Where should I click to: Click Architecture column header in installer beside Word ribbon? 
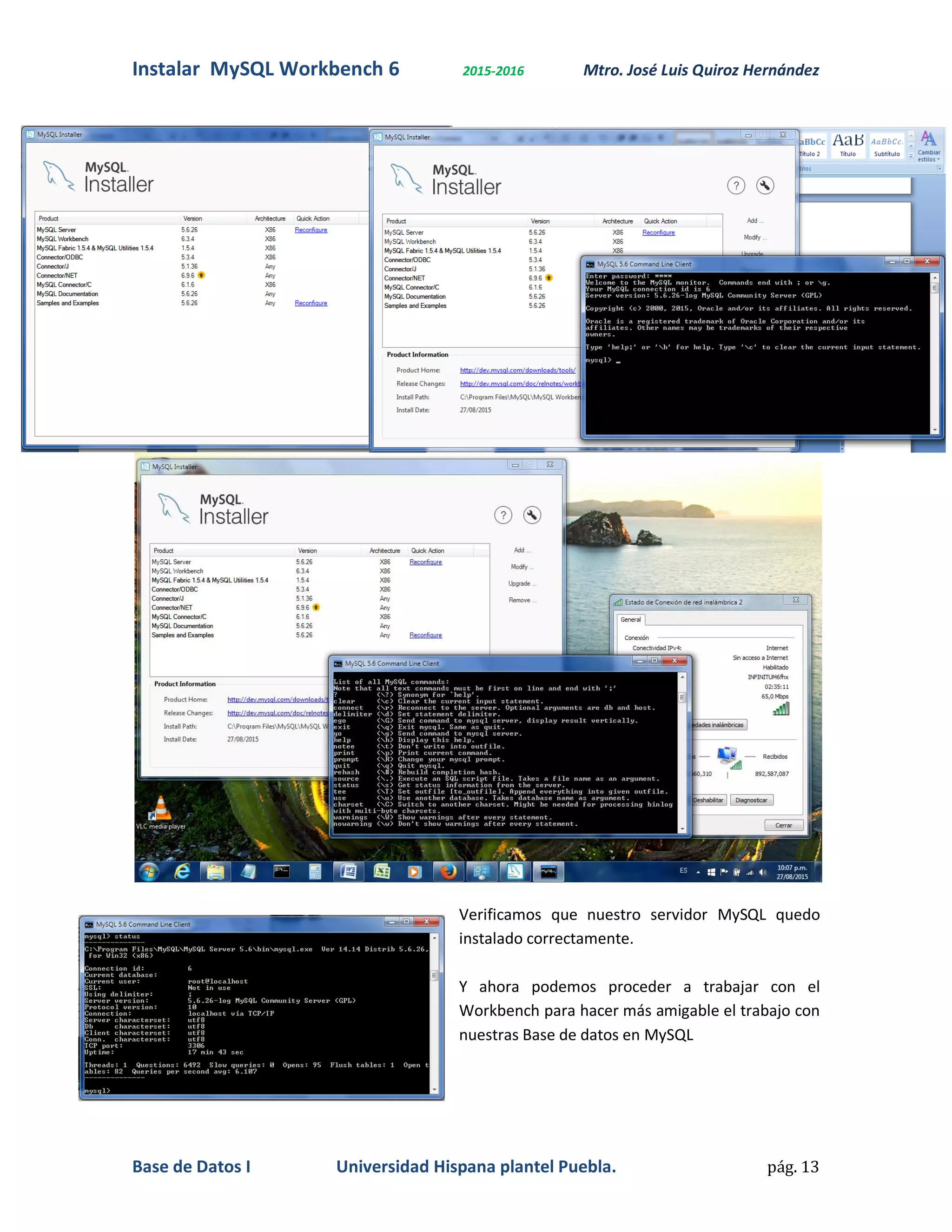point(618,221)
